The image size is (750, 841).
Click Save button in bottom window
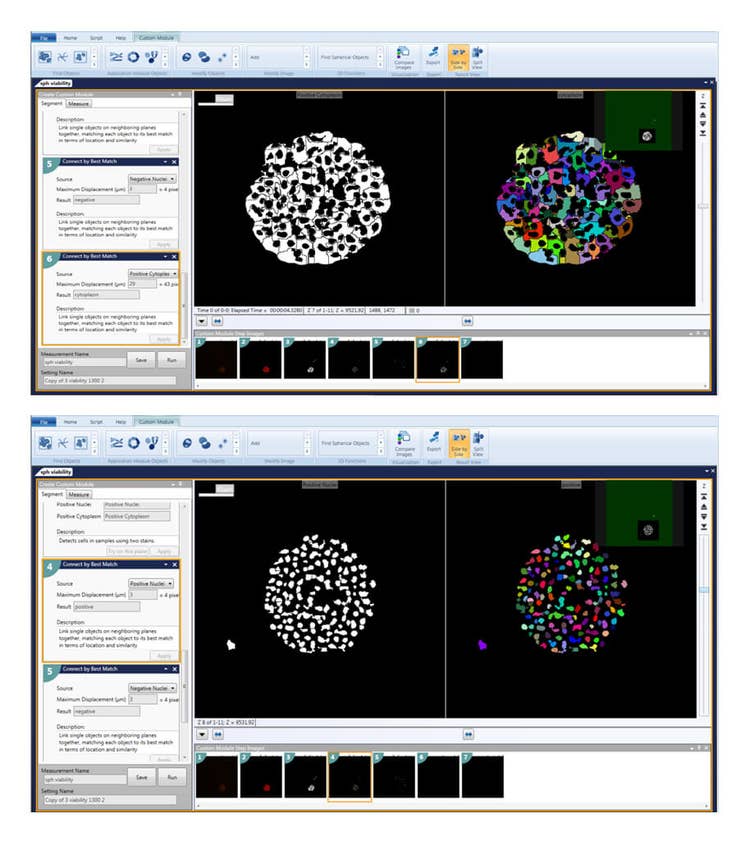tap(141, 776)
